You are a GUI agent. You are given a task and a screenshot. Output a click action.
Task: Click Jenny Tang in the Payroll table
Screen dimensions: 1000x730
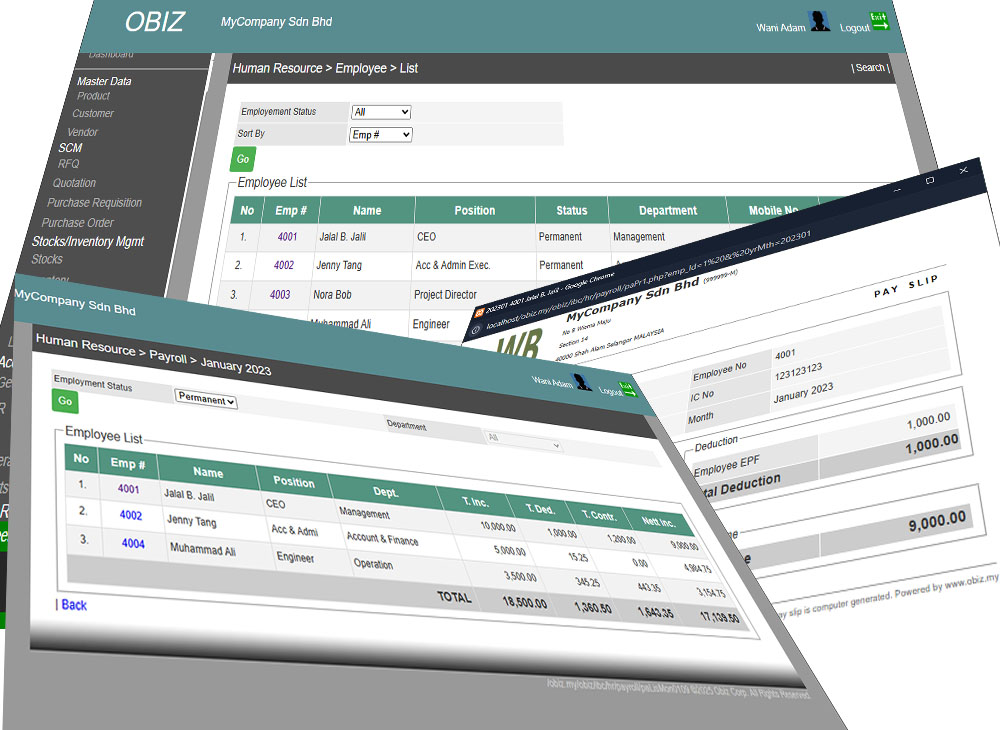click(191, 521)
